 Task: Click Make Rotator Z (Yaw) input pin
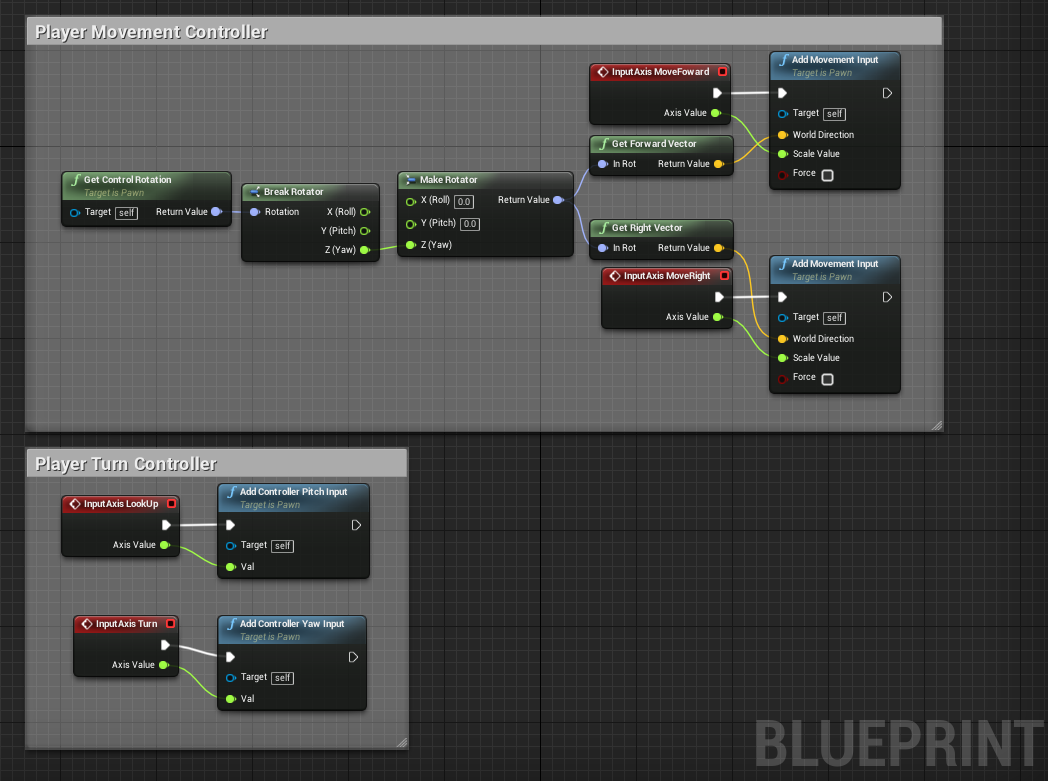(411, 245)
